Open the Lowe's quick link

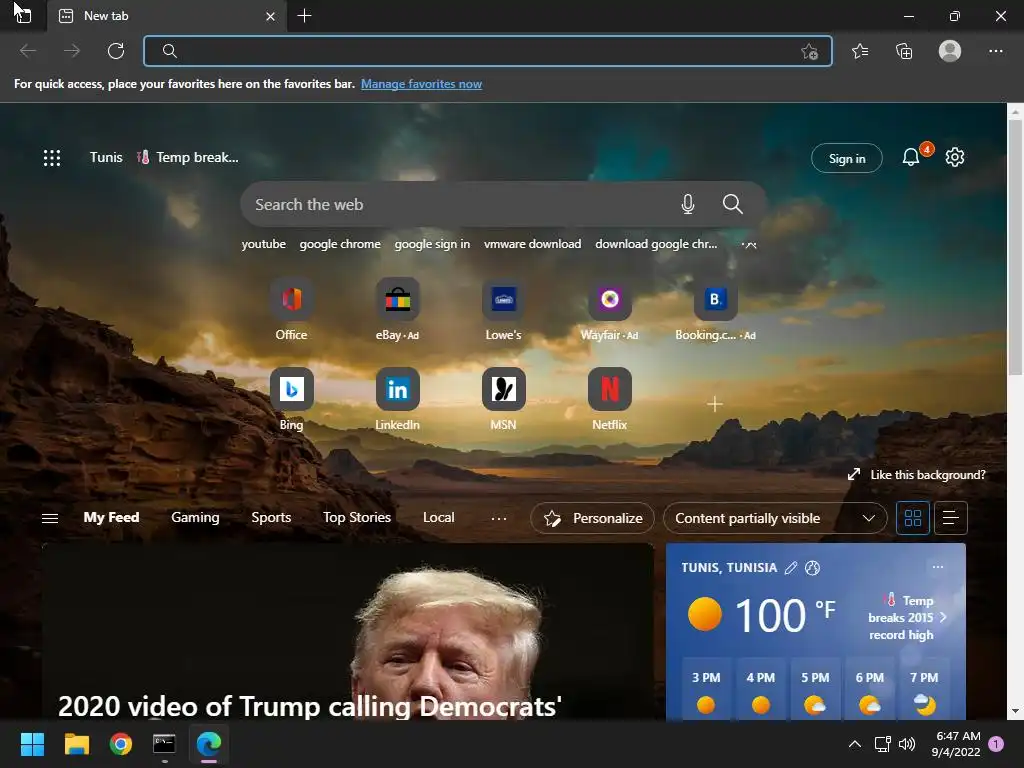pyautogui.click(x=504, y=310)
